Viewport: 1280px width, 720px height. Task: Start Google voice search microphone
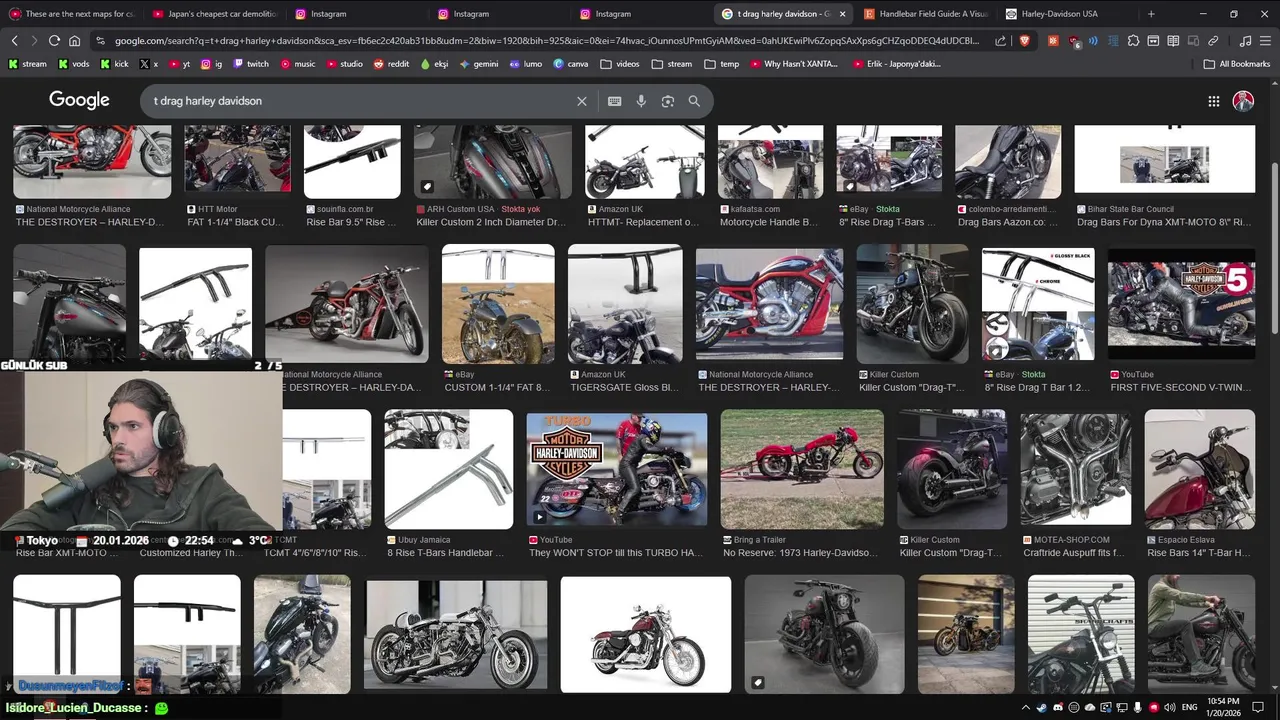pyautogui.click(x=641, y=101)
